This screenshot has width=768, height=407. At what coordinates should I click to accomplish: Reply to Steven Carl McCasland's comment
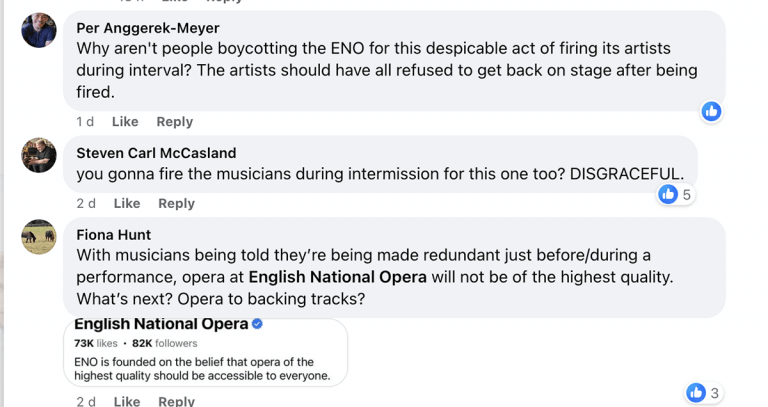(x=176, y=204)
